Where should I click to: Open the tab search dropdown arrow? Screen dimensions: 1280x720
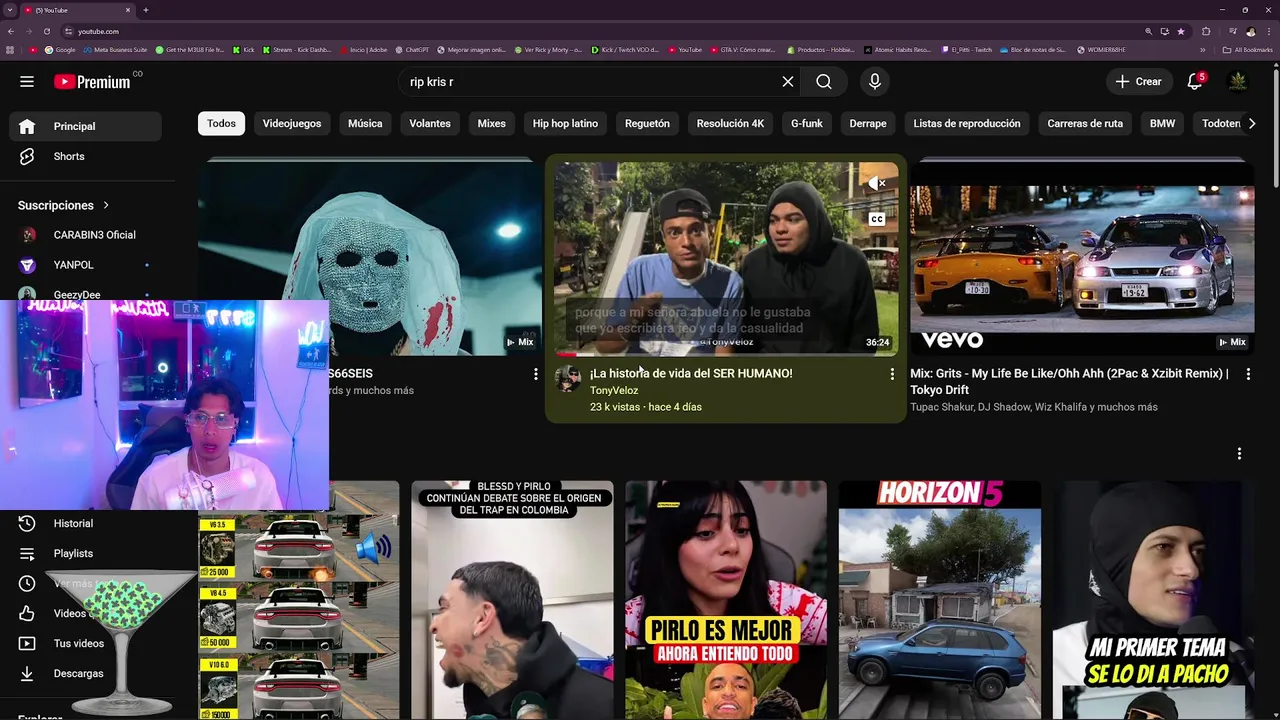tap(10, 10)
